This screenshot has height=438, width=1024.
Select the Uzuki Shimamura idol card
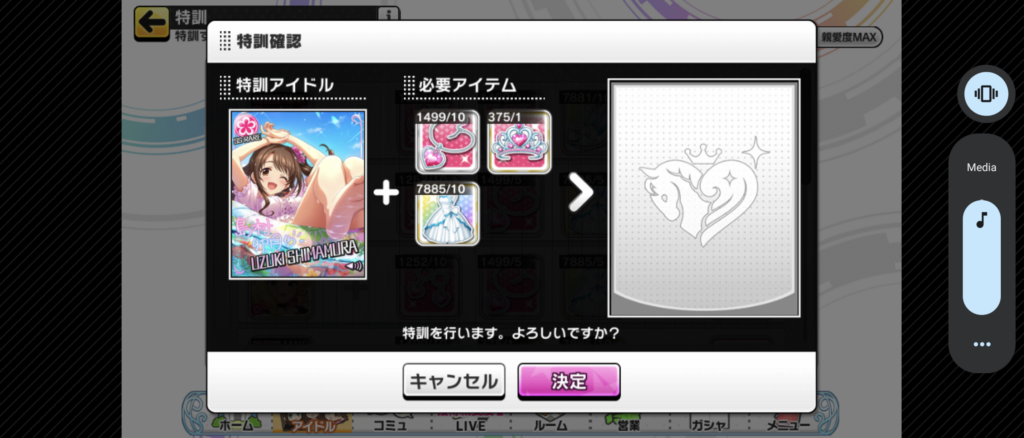[x=298, y=195]
